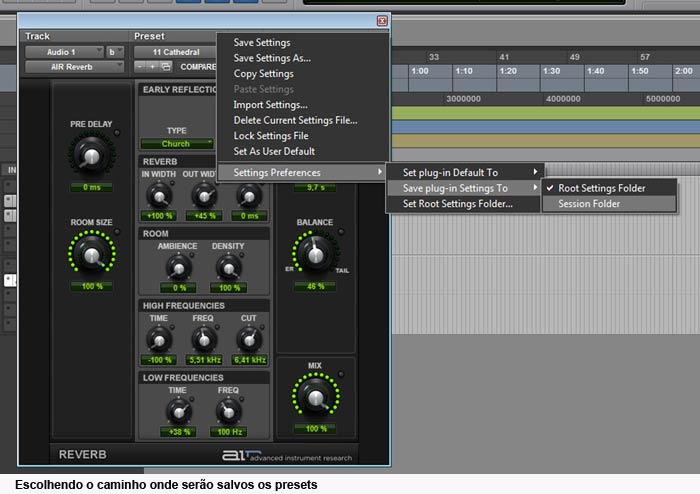Click the low frequencies TIME knob

[x=179, y=412]
